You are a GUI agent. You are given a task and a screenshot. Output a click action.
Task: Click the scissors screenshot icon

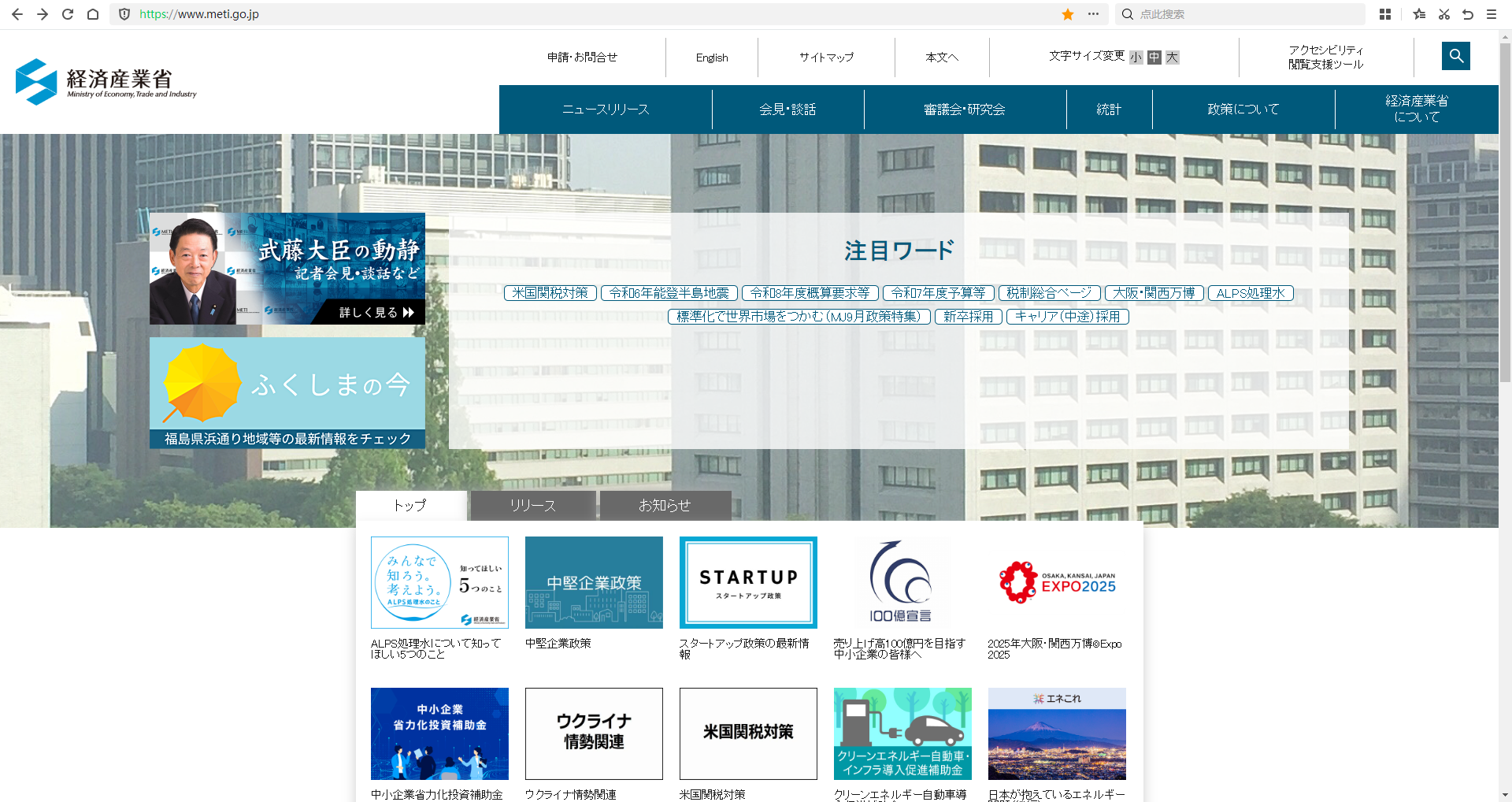click(x=1443, y=14)
